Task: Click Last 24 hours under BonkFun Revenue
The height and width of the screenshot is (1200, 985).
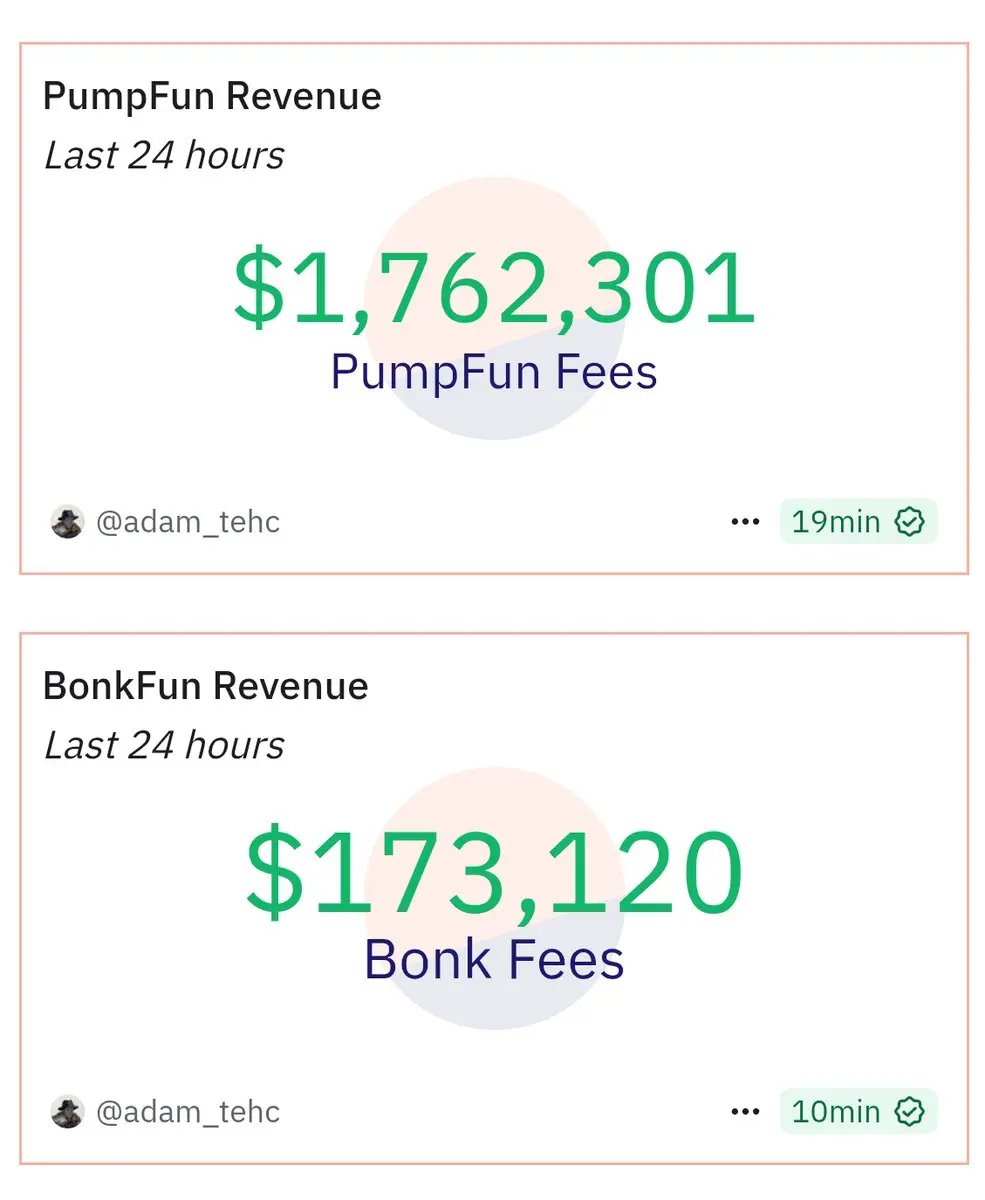Action: 164,746
